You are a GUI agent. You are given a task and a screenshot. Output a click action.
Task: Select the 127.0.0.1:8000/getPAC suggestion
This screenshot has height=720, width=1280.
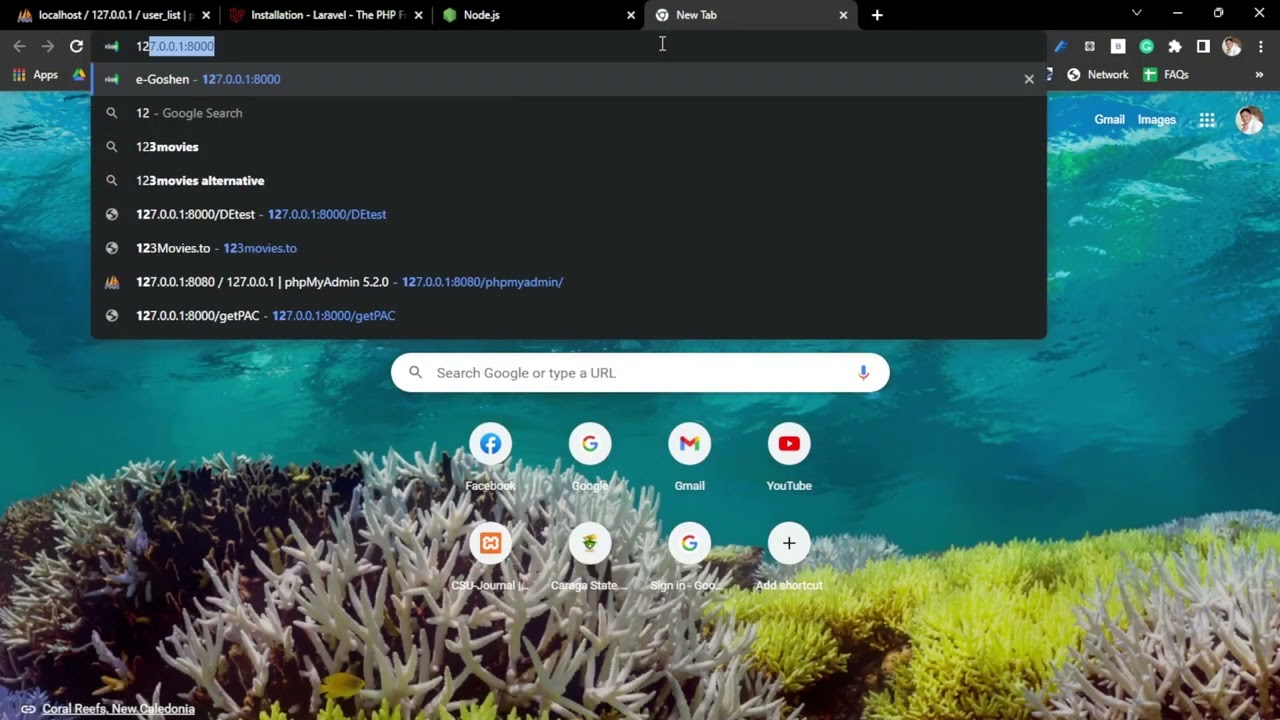click(x=568, y=316)
